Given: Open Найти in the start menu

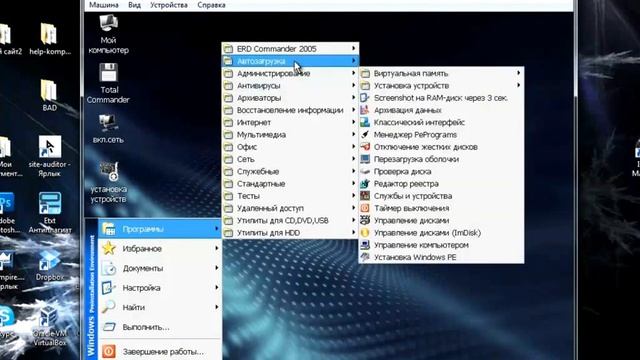Looking at the screenshot, I should click(x=160, y=307).
